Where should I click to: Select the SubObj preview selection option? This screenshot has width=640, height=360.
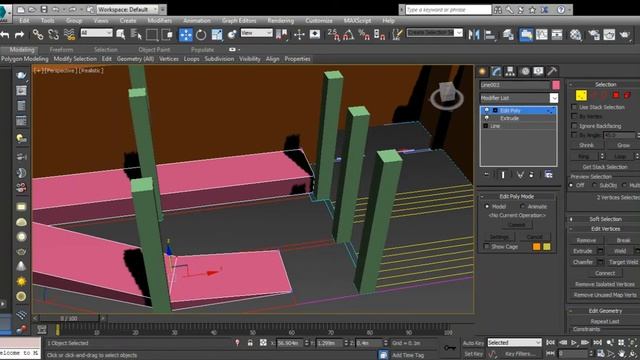coord(594,185)
